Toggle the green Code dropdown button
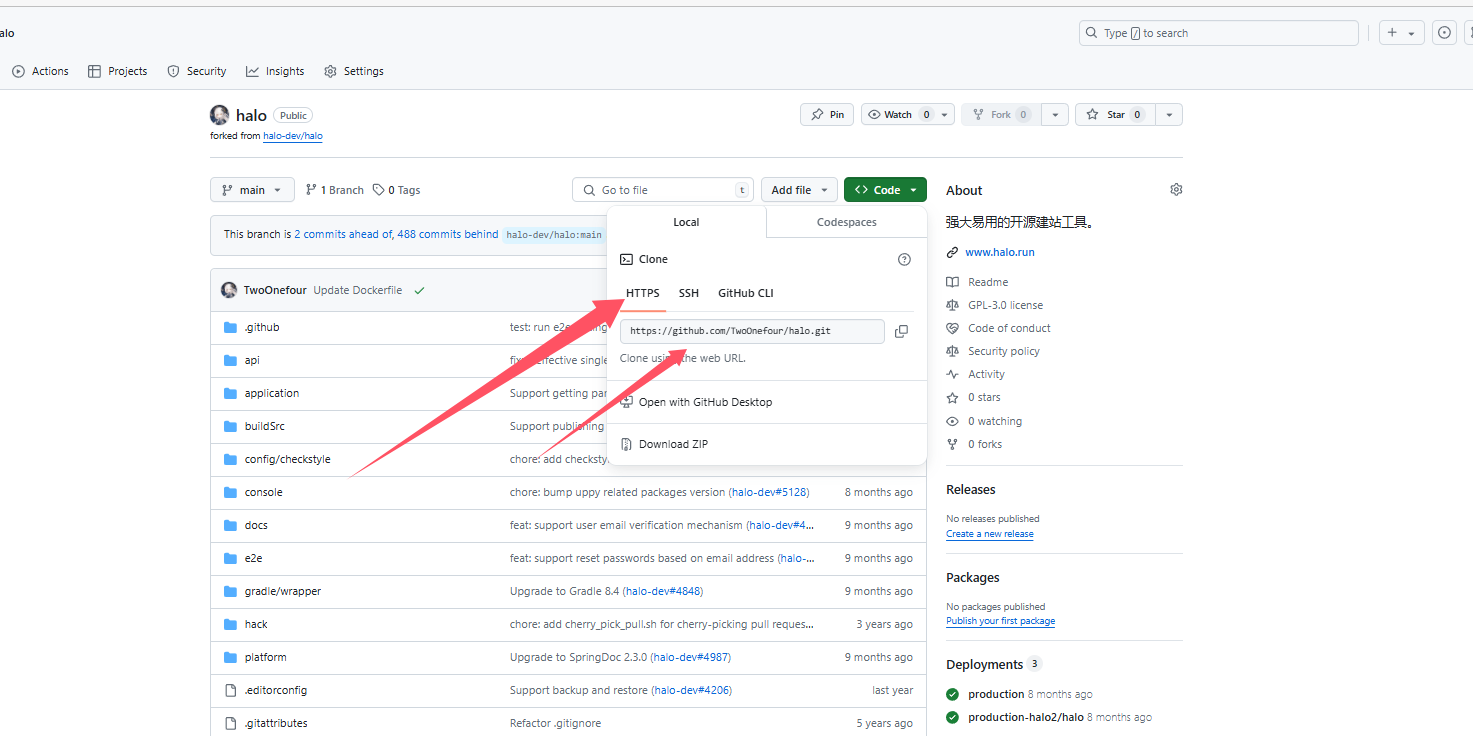Image resolution: width=1473 pixels, height=736 pixels. (x=885, y=190)
